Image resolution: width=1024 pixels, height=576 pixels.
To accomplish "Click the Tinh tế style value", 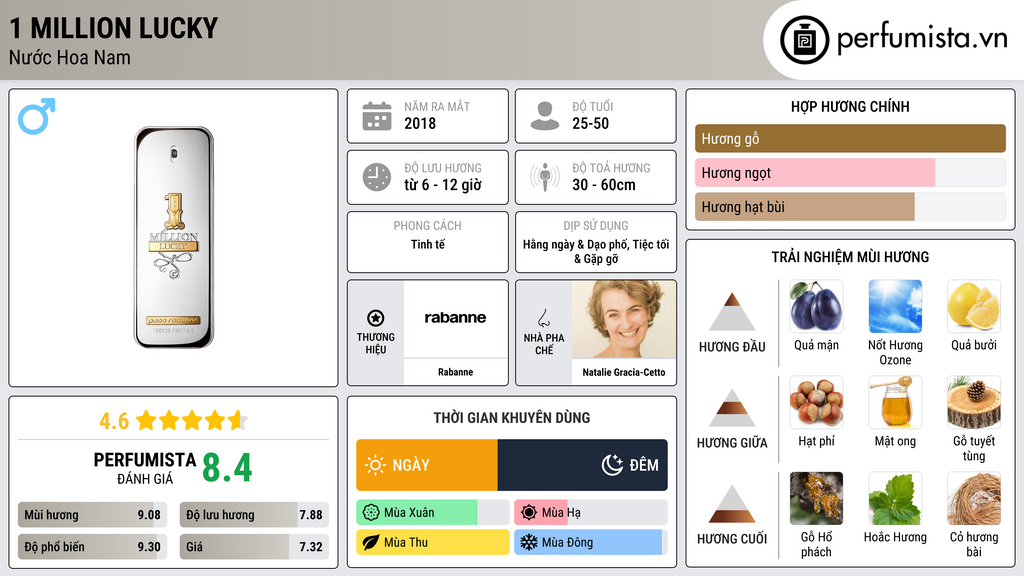I will coord(428,244).
